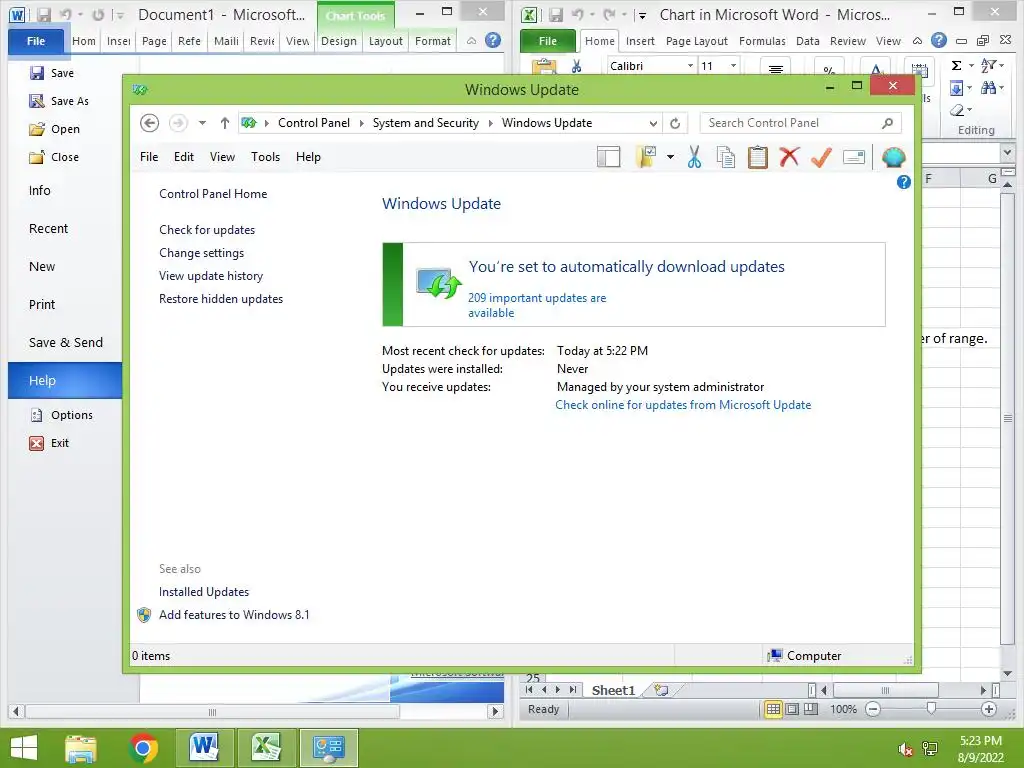Open Chrome from the taskbar
This screenshot has height=768, width=1024.
pos(143,748)
